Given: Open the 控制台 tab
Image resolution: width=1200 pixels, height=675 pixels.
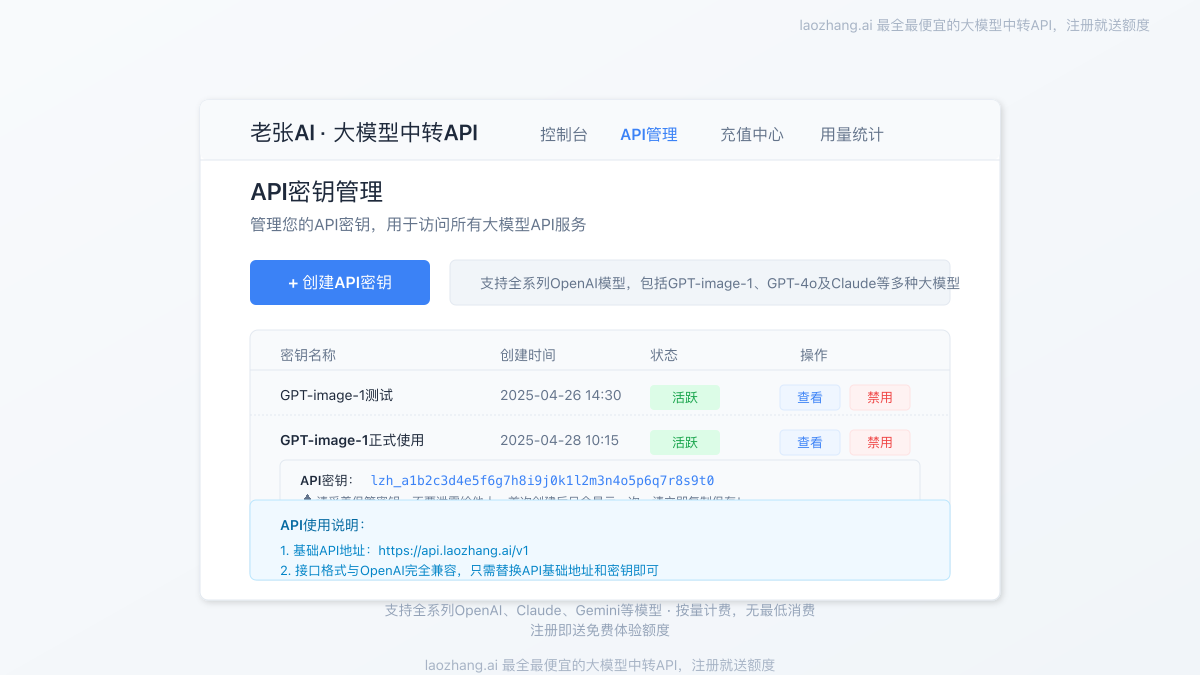Looking at the screenshot, I should [x=564, y=134].
